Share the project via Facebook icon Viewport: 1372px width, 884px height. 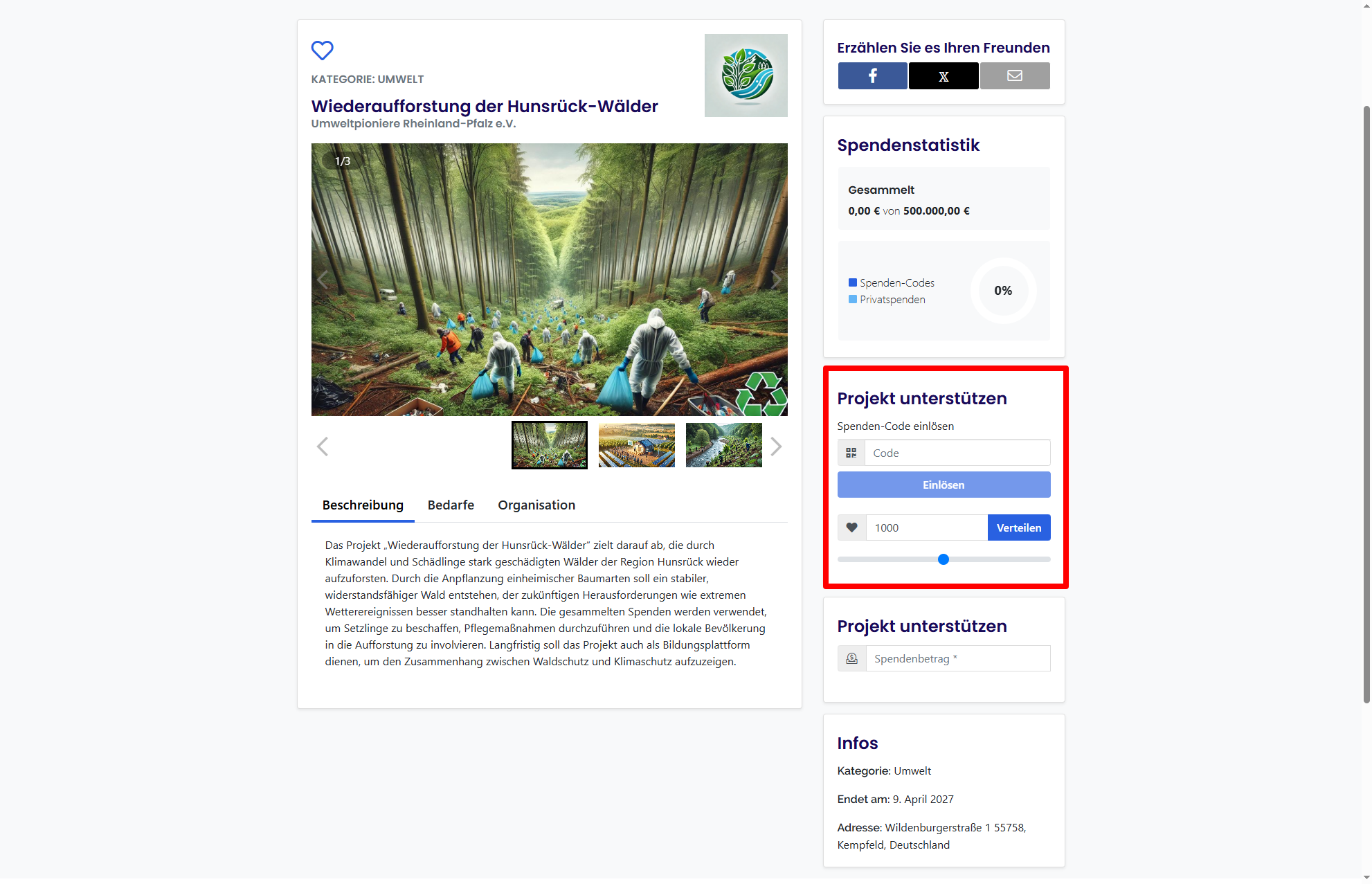[x=872, y=75]
